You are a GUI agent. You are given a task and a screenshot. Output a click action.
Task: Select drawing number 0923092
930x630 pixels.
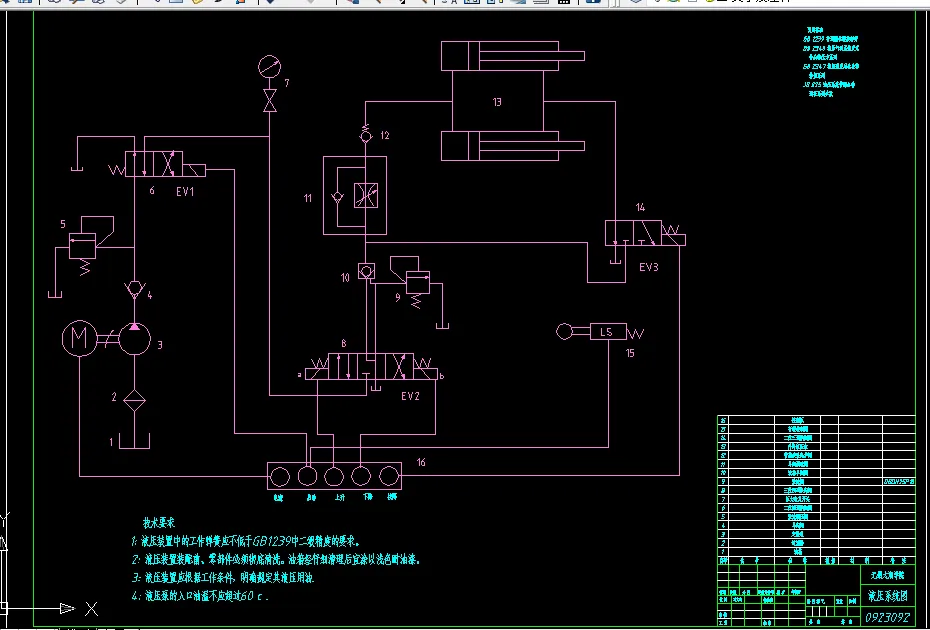pyautogui.click(x=888, y=617)
